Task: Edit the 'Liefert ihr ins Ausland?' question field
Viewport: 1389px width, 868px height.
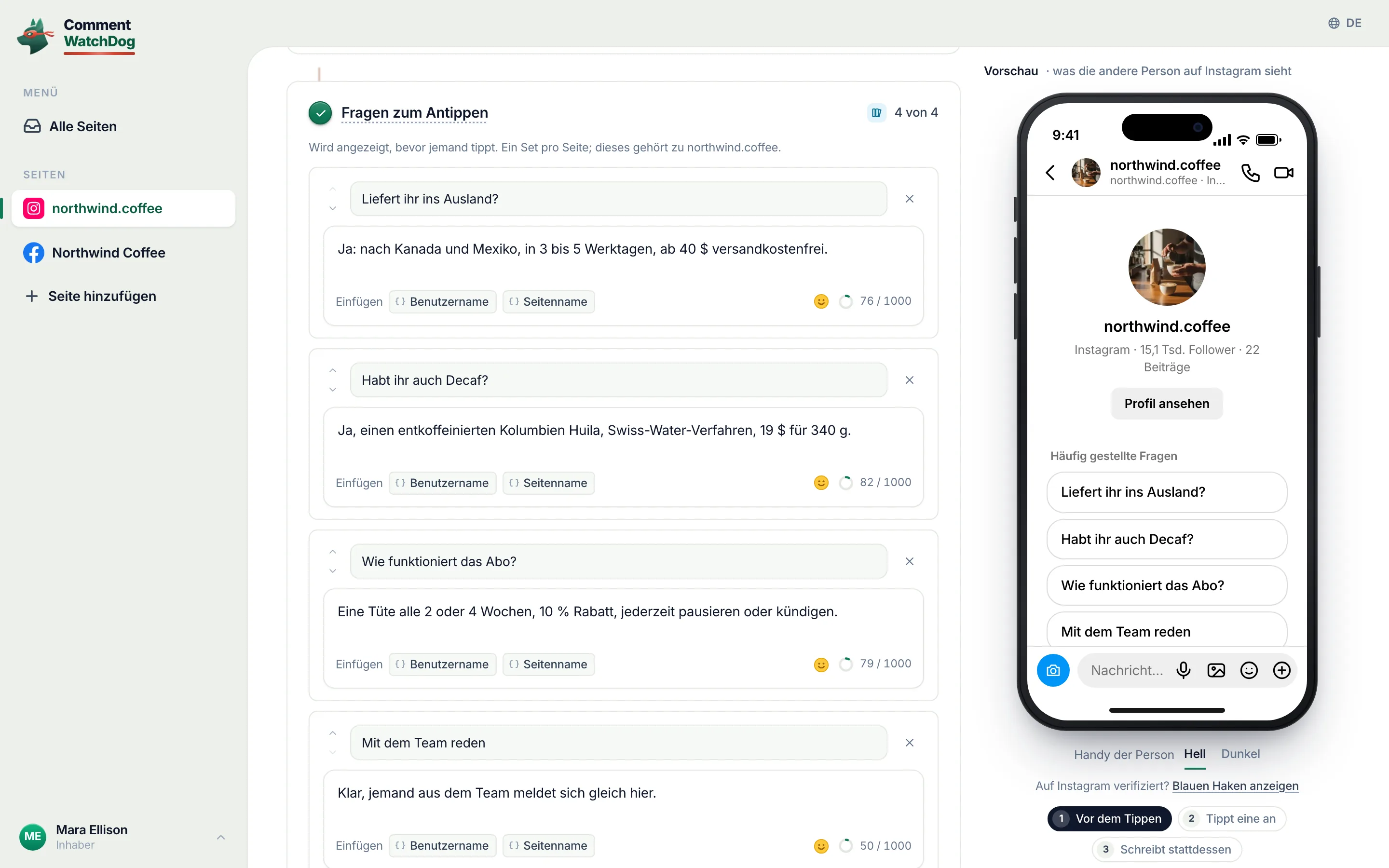Action: (x=619, y=199)
